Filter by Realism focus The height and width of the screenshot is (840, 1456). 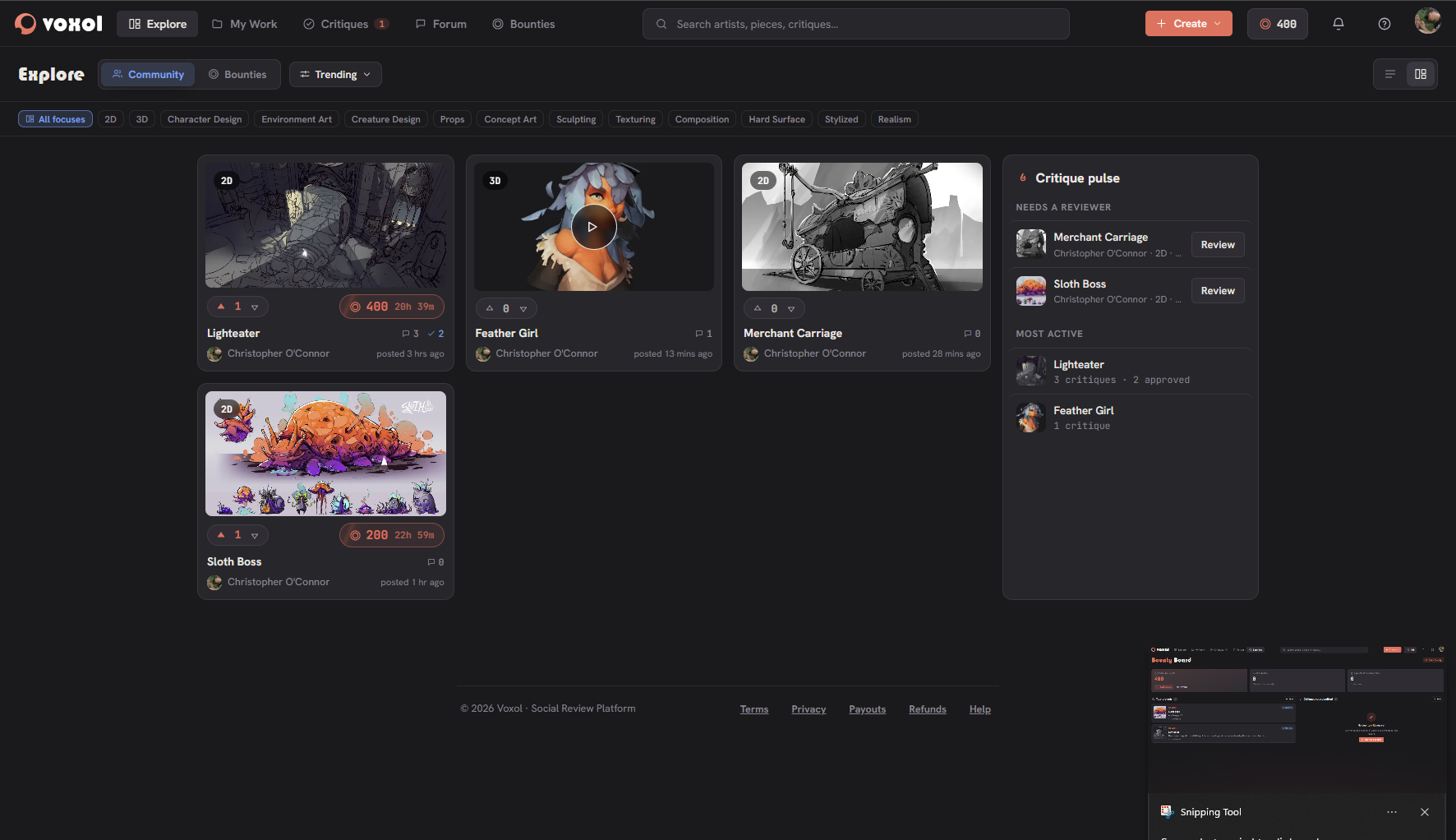[895, 119]
